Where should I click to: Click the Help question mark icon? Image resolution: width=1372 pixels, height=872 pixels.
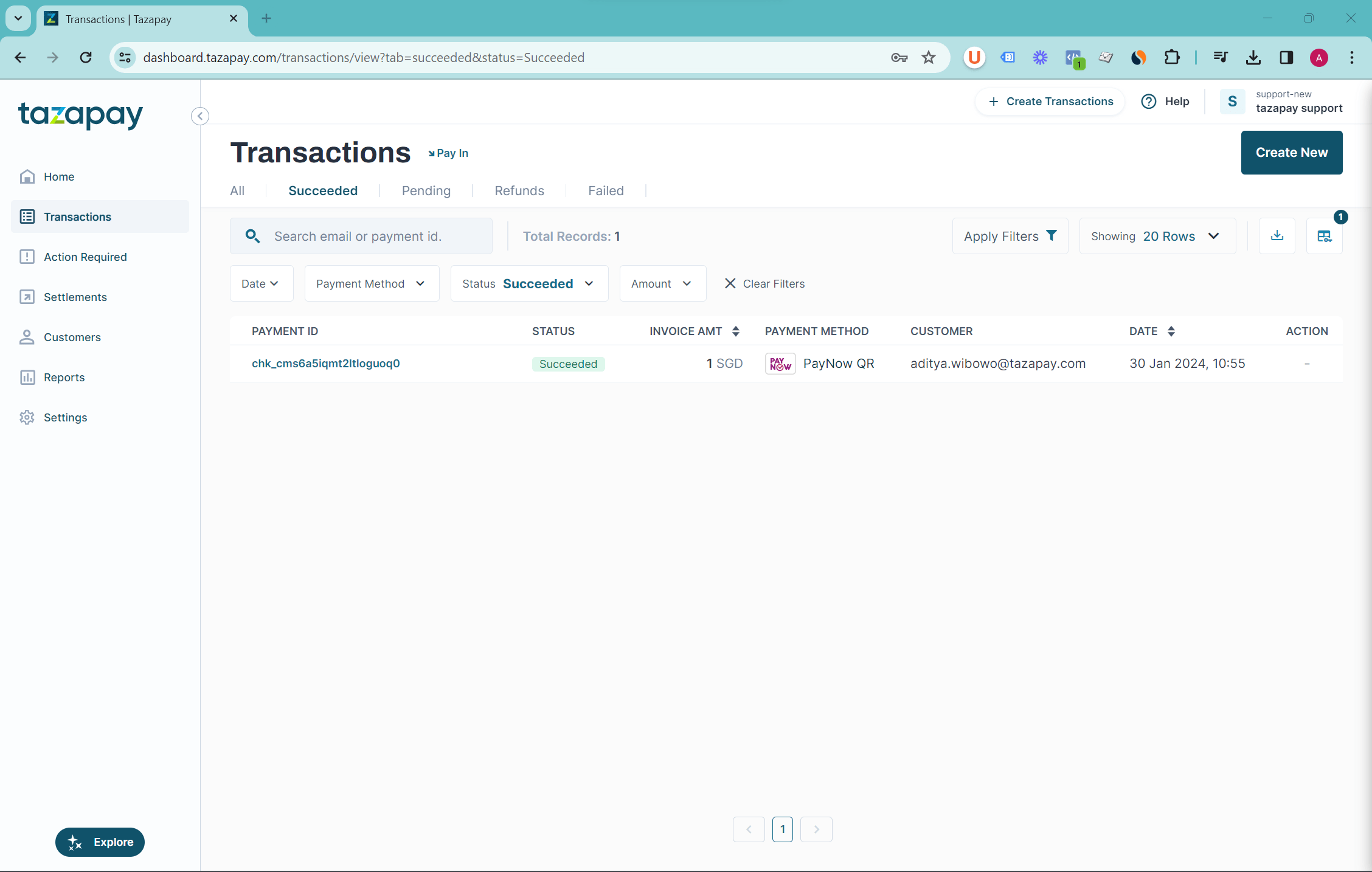coord(1148,102)
